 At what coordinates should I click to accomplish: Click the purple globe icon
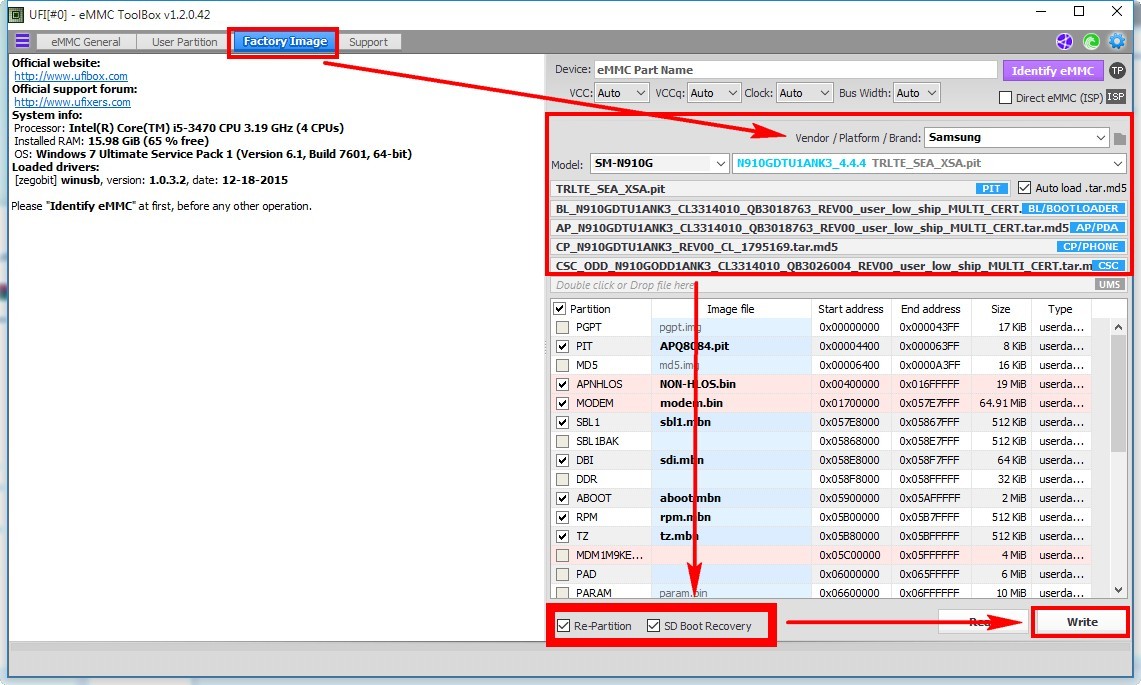1064,41
